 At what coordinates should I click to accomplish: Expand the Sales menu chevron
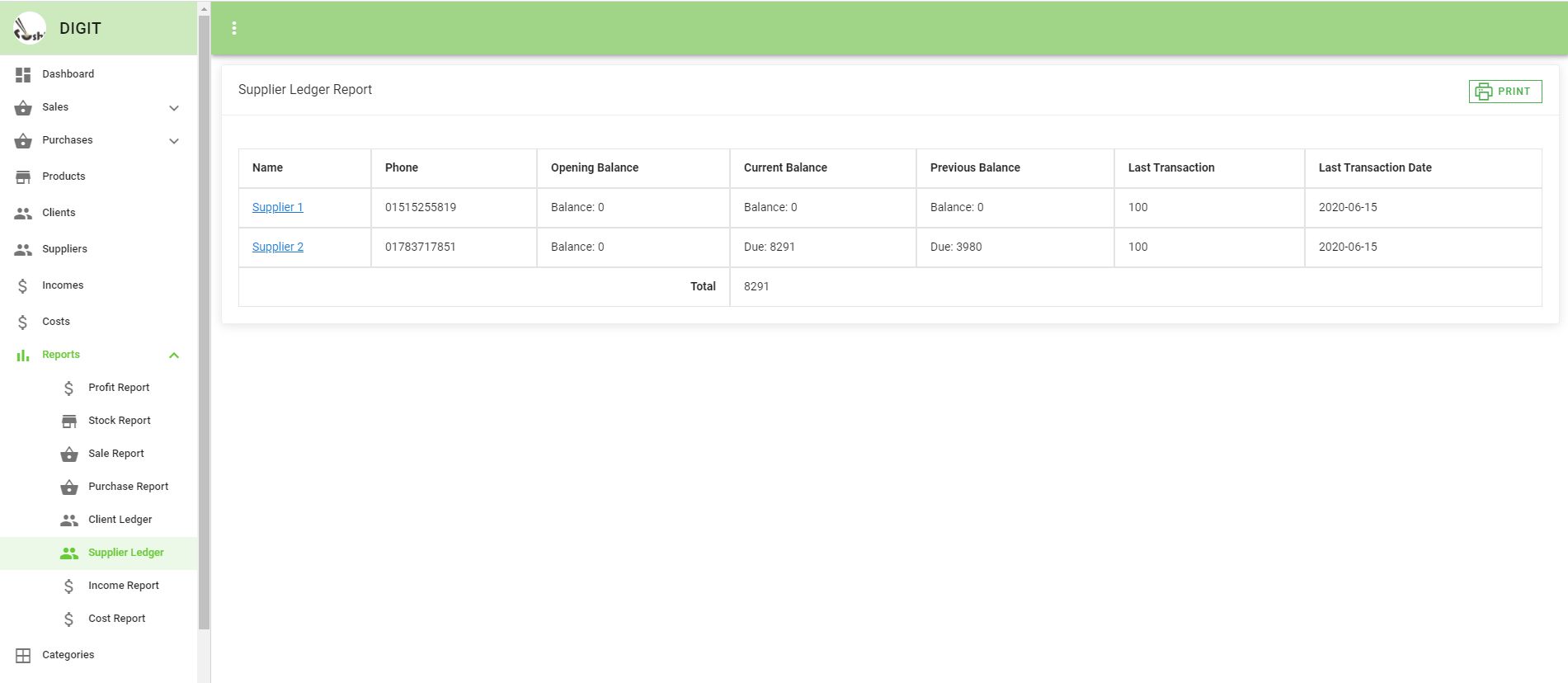174,107
